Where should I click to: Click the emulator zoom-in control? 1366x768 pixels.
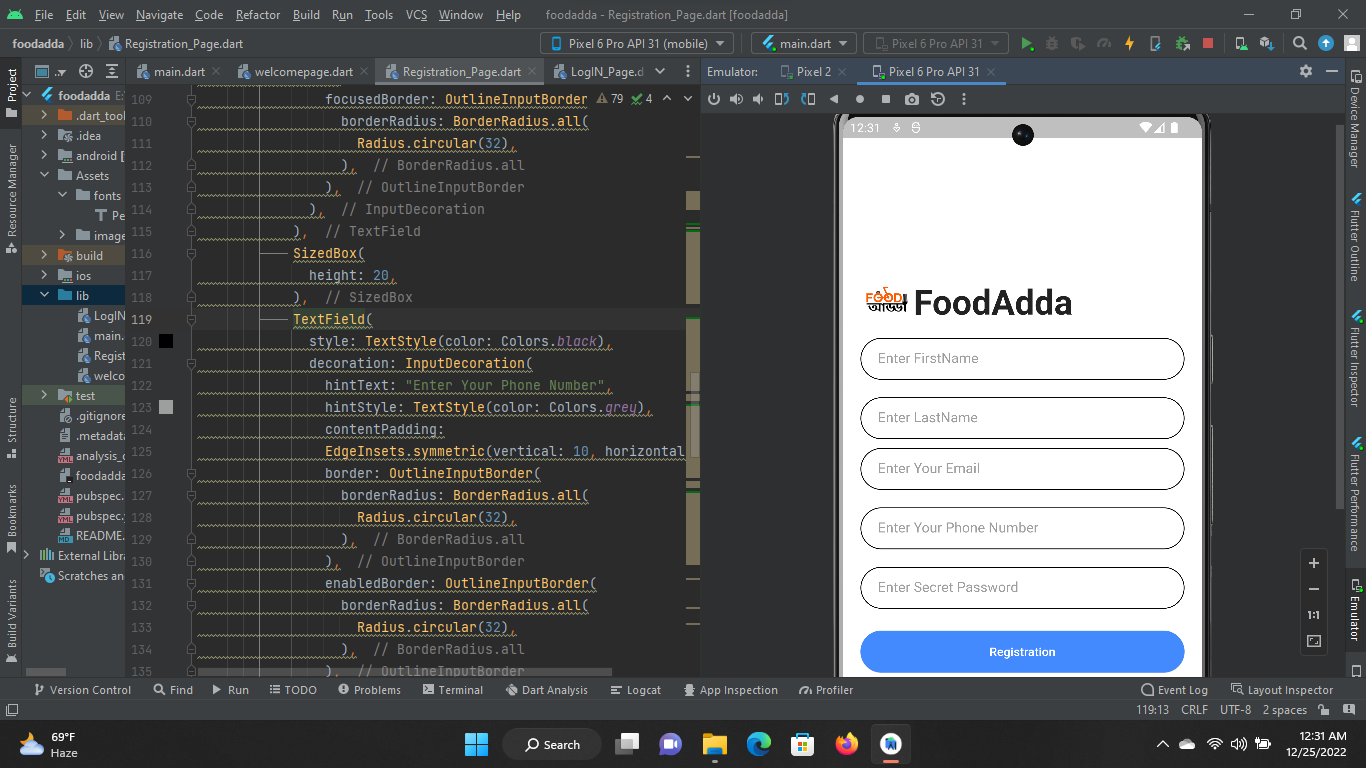tap(1313, 562)
